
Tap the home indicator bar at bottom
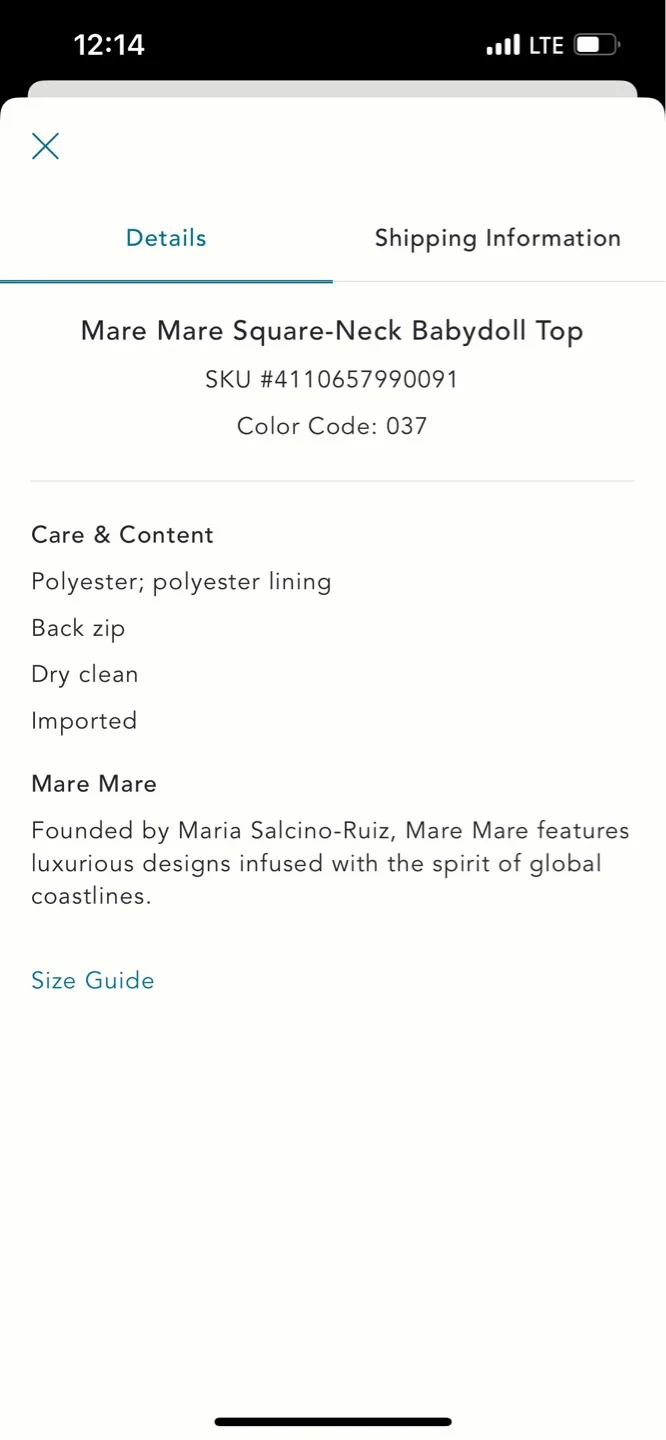333,1421
